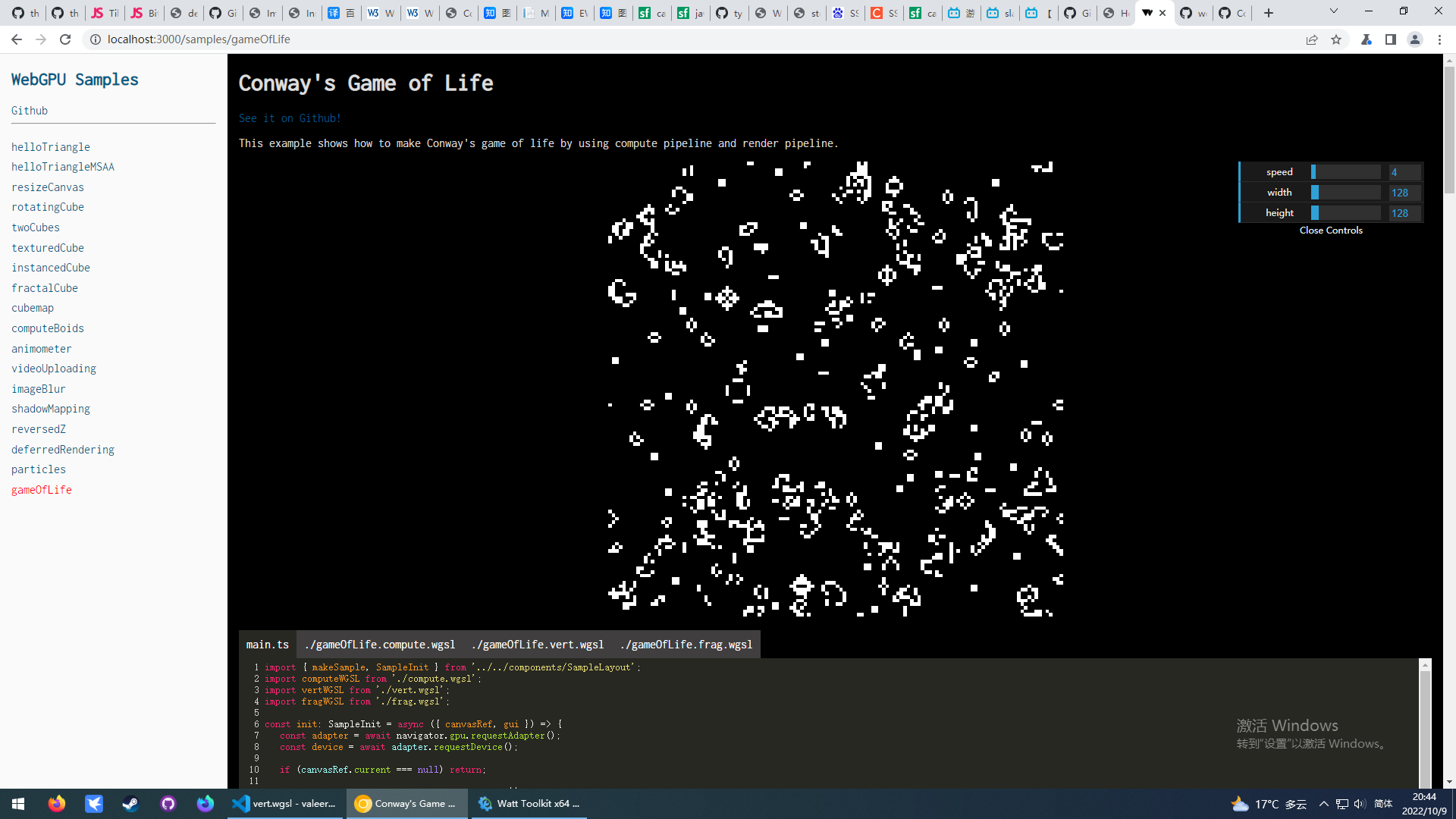Open the Windows Start menu

(x=18, y=804)
